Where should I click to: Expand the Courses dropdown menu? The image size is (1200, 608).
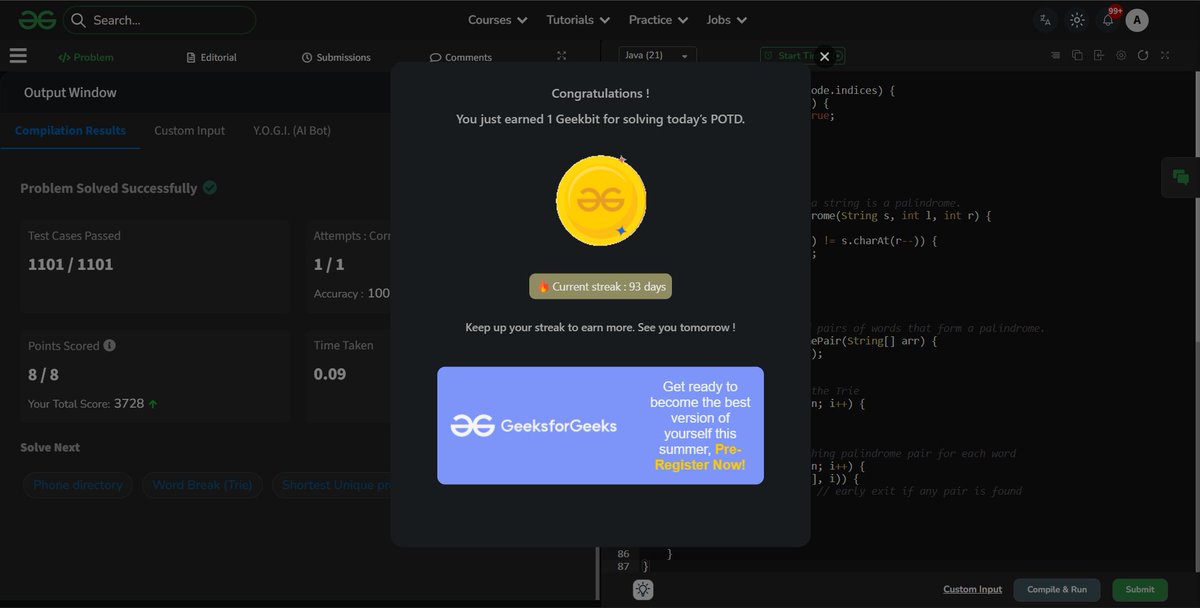point(497,19)
